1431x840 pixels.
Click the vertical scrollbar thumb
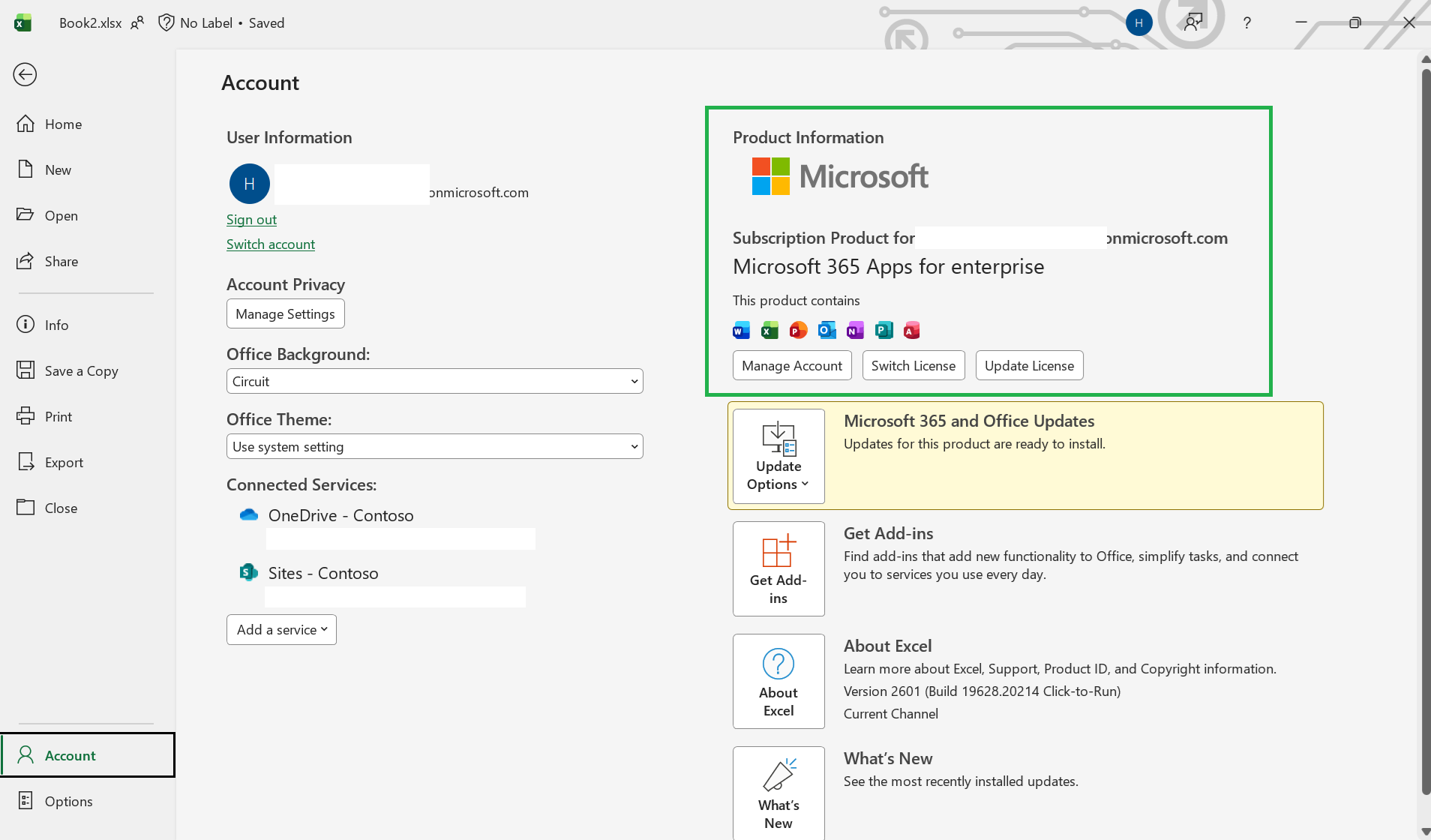coord(1425,431)
